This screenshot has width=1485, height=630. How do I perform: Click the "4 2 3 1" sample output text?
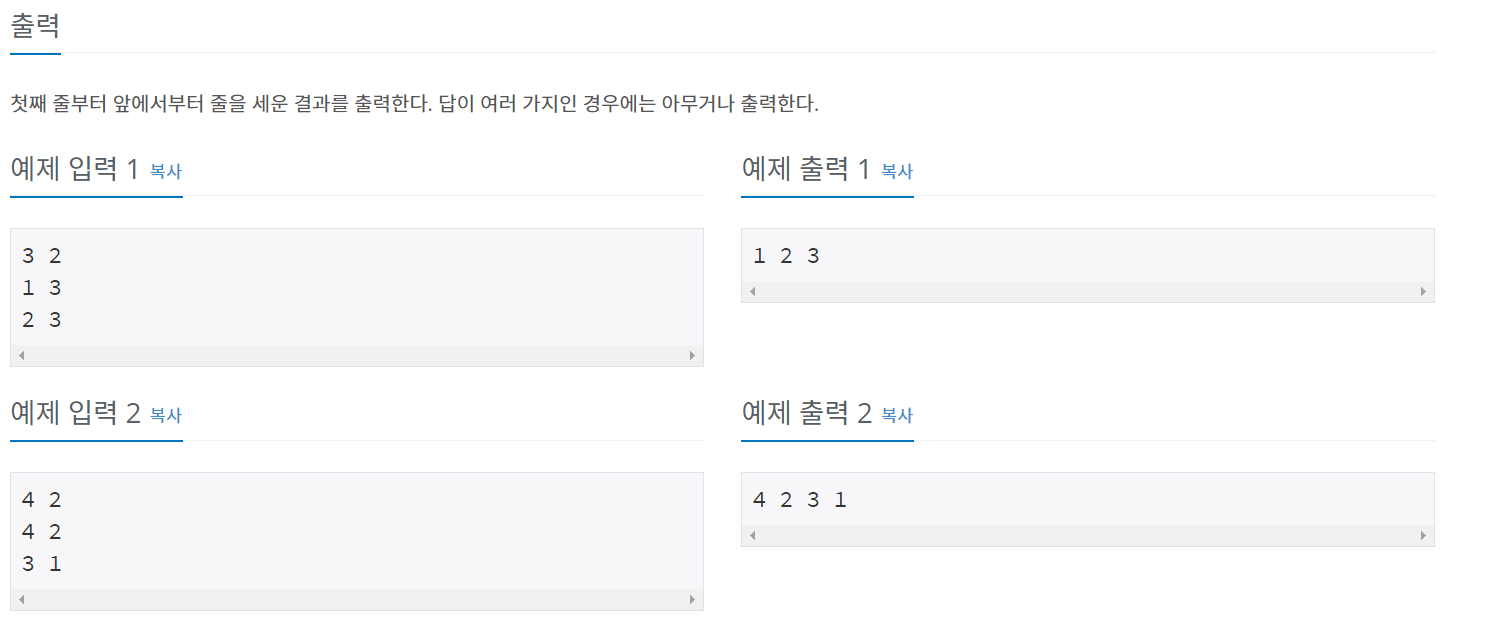pyautogui.click(x=799, y=500)
